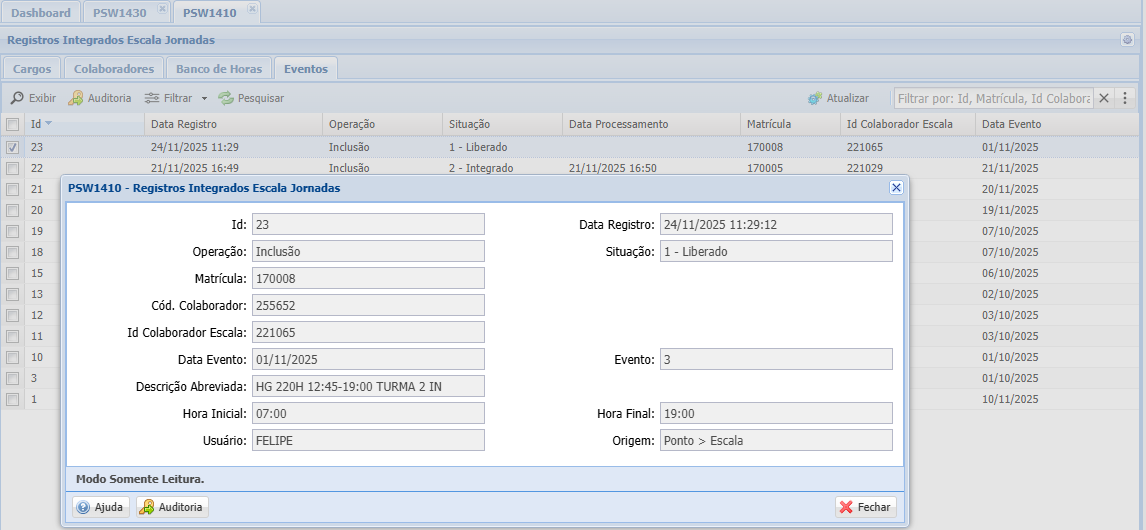Check the row 20 checkbox

click(x=12, y=210)
